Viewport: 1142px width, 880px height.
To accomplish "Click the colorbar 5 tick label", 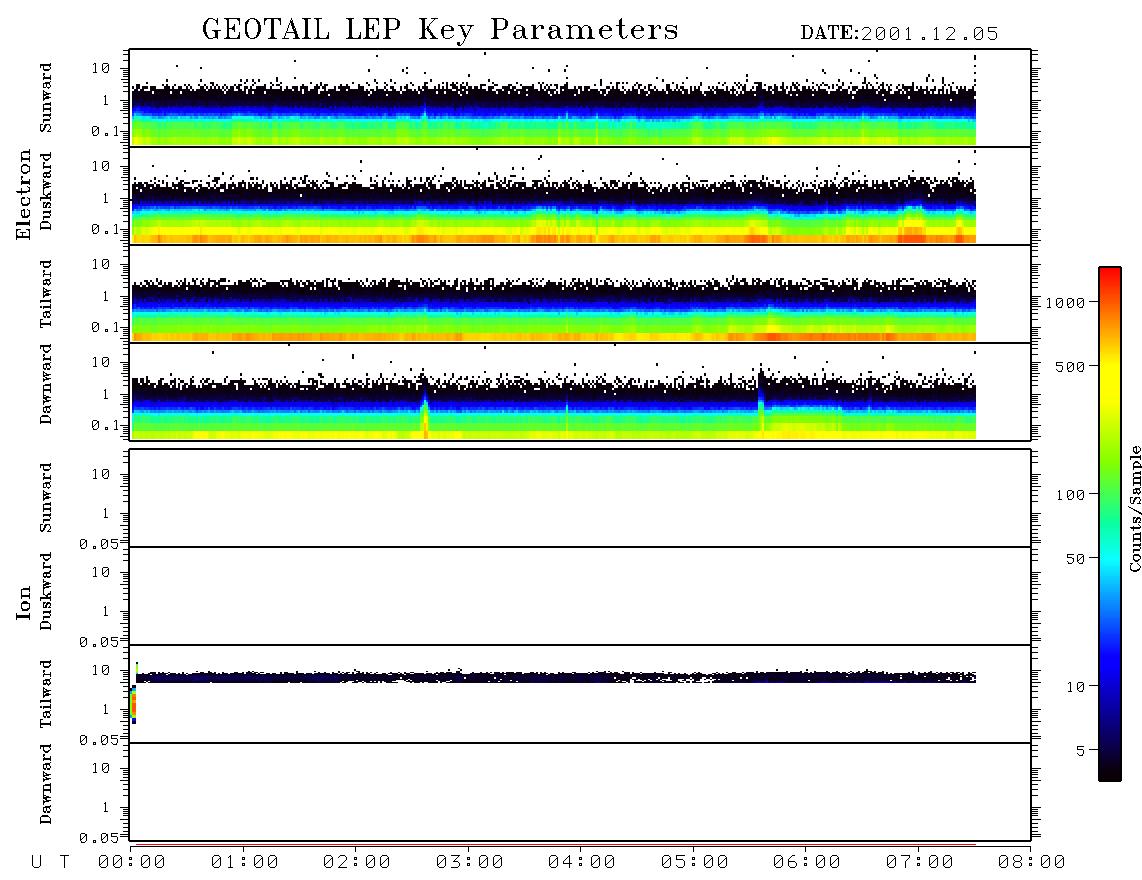I will tap(1081, 750).
